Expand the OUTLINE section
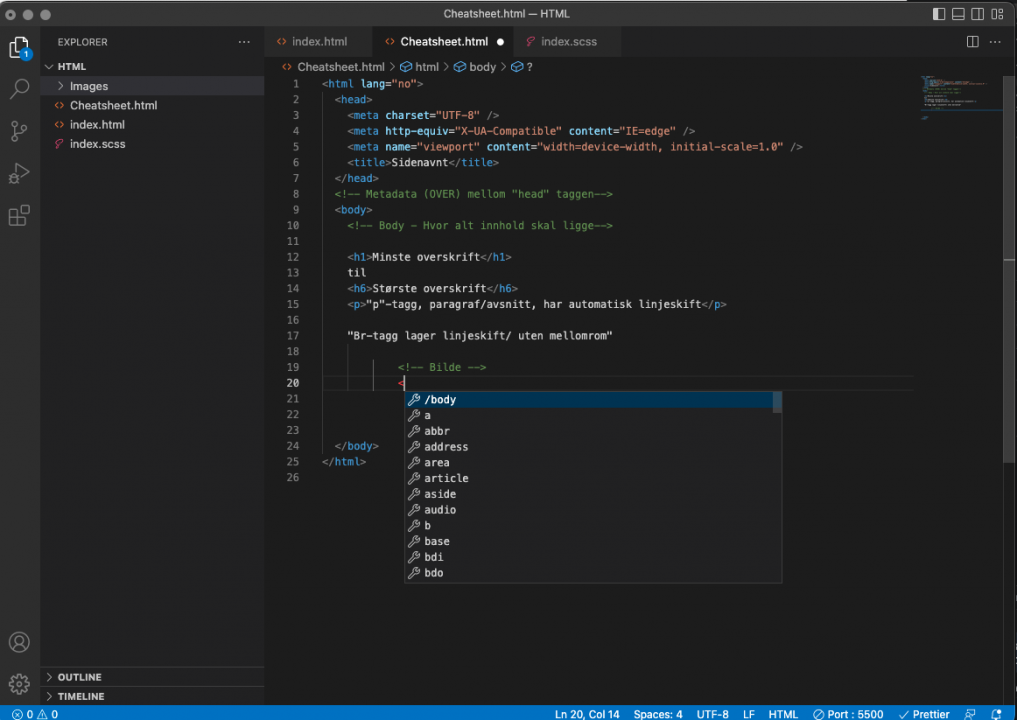The image size is (1017, 720). (79, 677)
